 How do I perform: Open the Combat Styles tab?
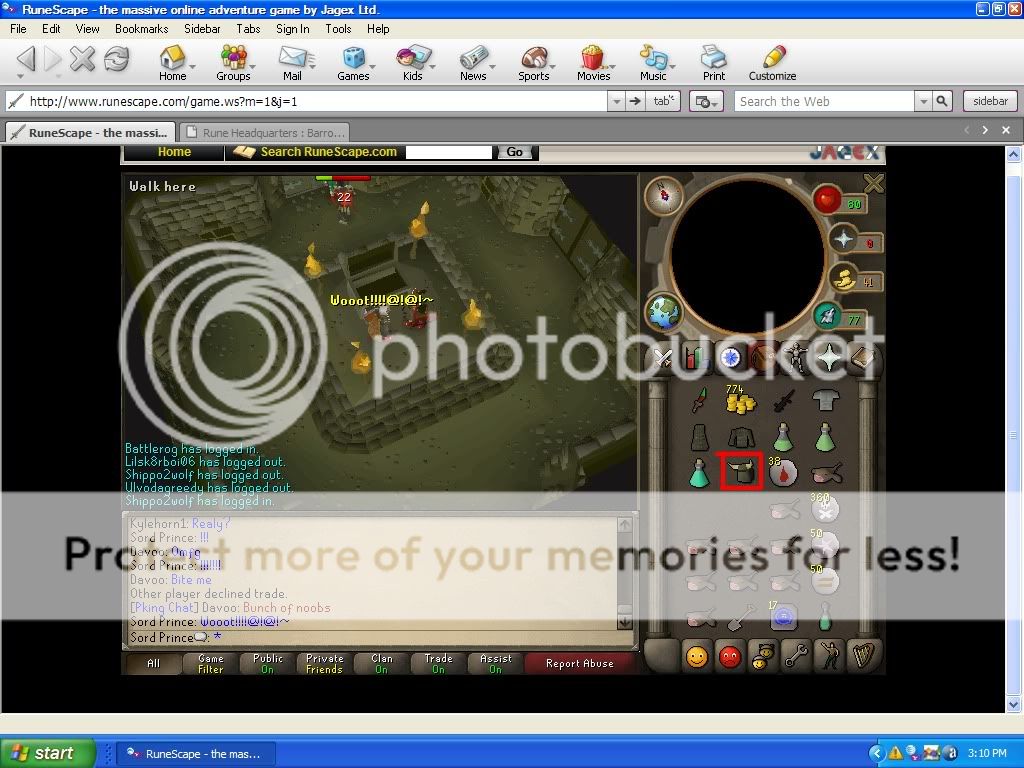[663, 357]
